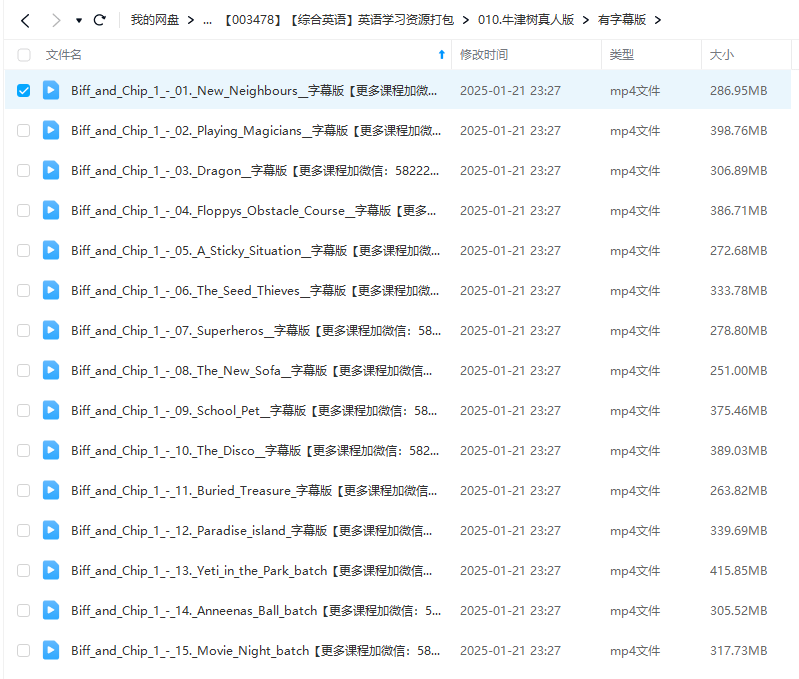Screen dimensions: 799x679
Task: Refresh the folder listing
Action: click(x=100, y=20)
